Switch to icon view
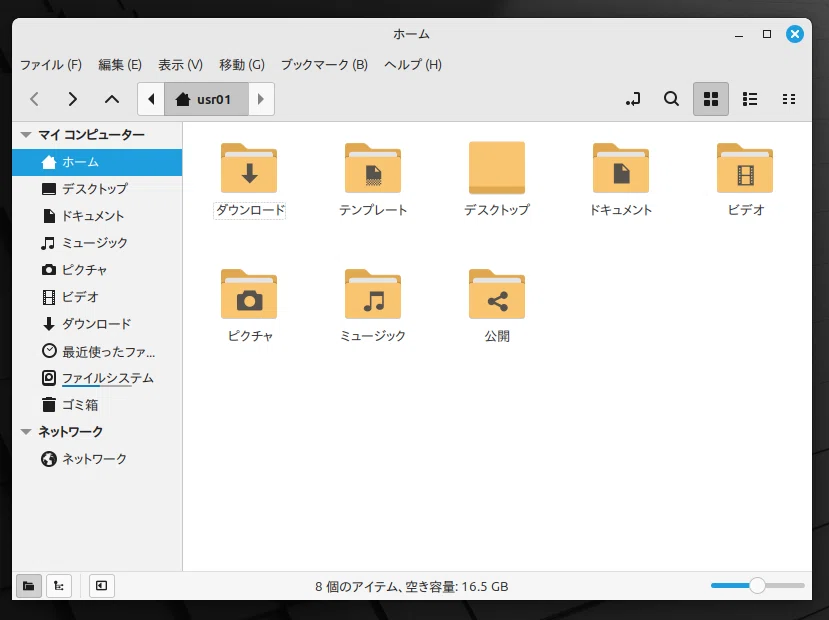The width and height of the screenshot is (829, 620). (711, 99)
